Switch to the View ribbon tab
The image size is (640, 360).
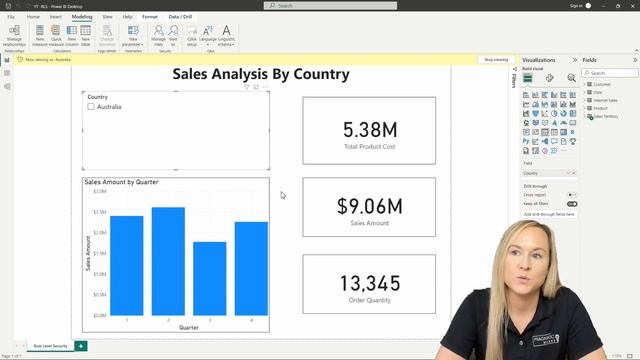point(107,17)
